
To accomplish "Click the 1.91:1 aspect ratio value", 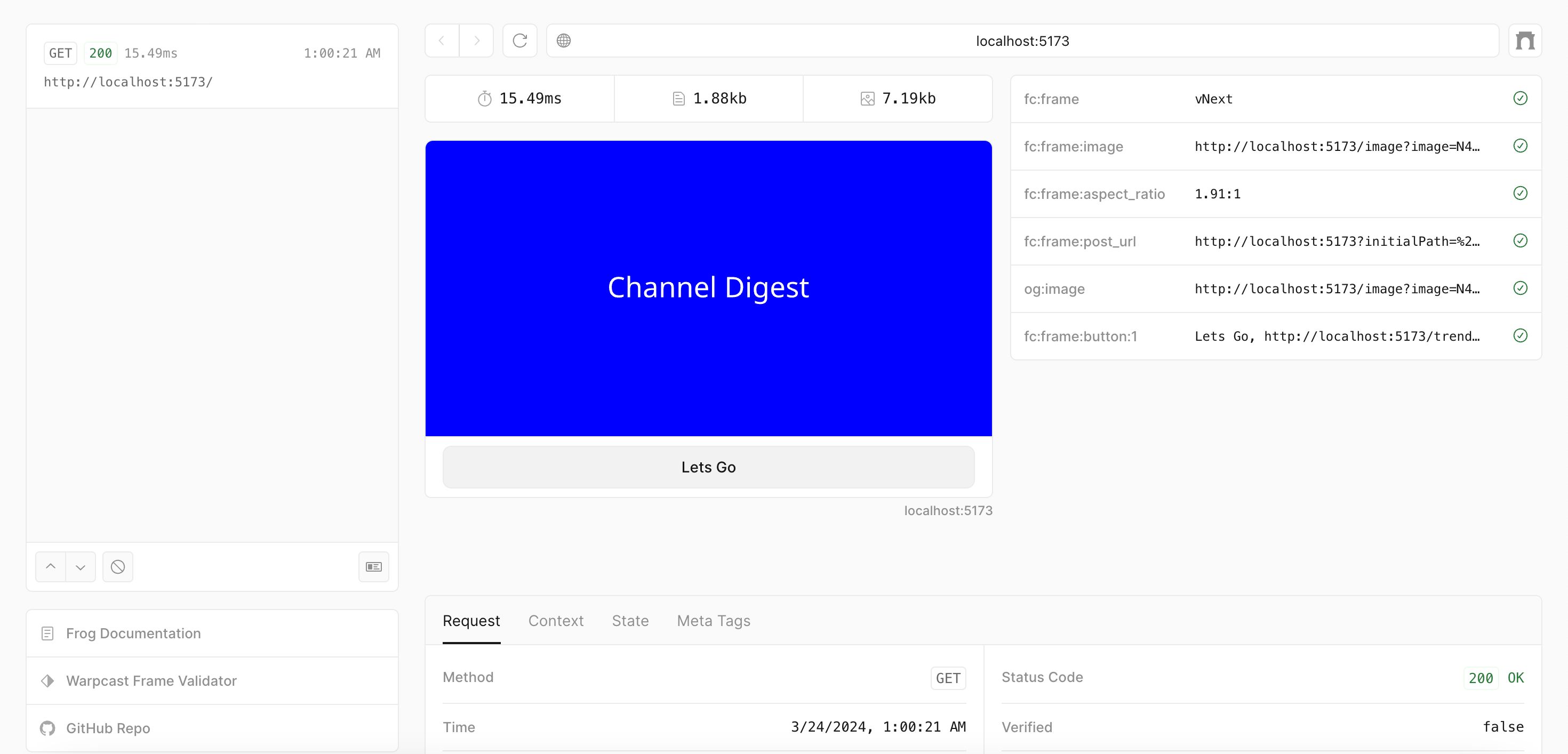I will pyautogui.click(x=1218, y=194).
